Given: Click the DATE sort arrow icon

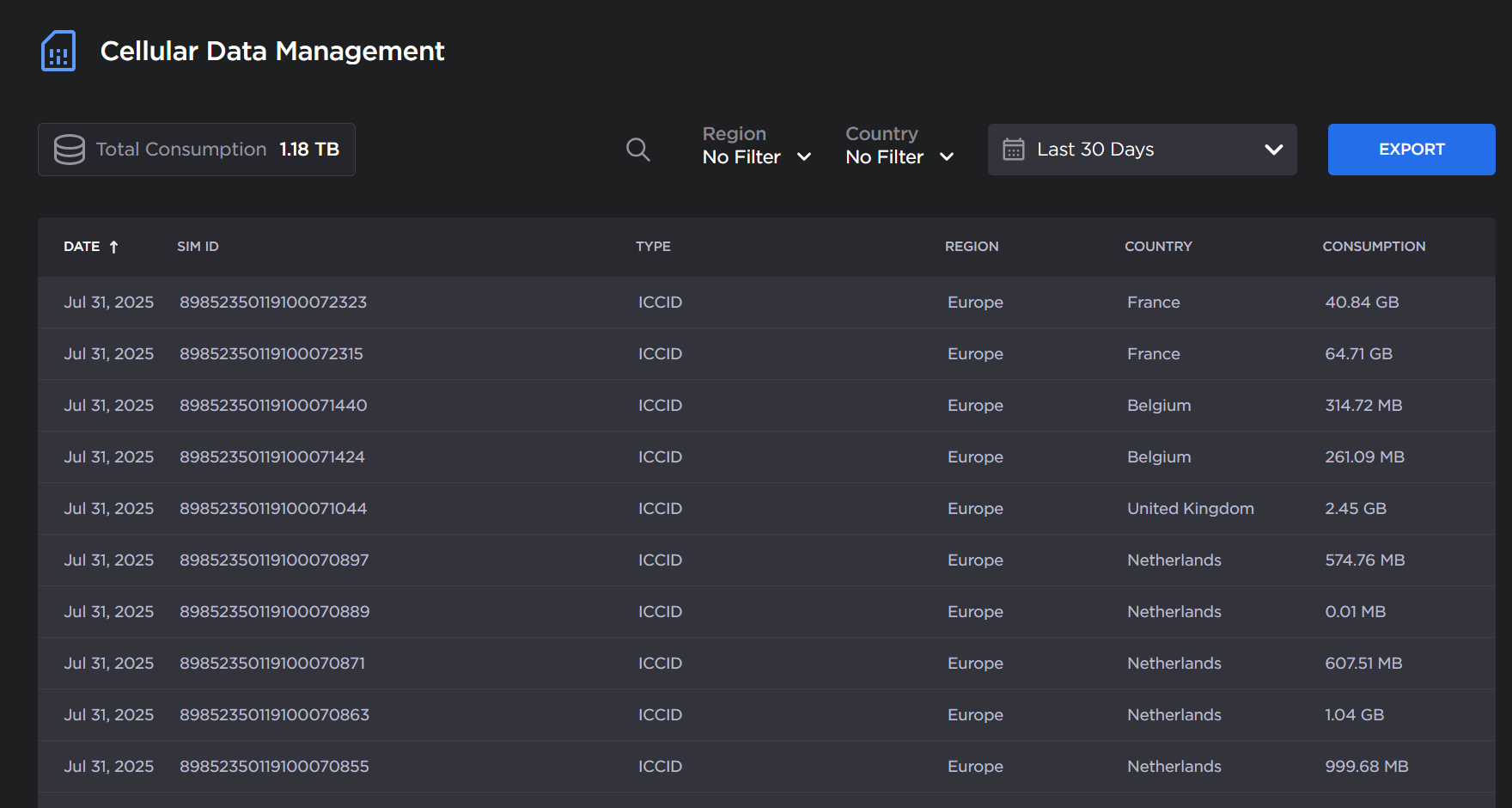Looking at the screenshot, I should [113, 247].
